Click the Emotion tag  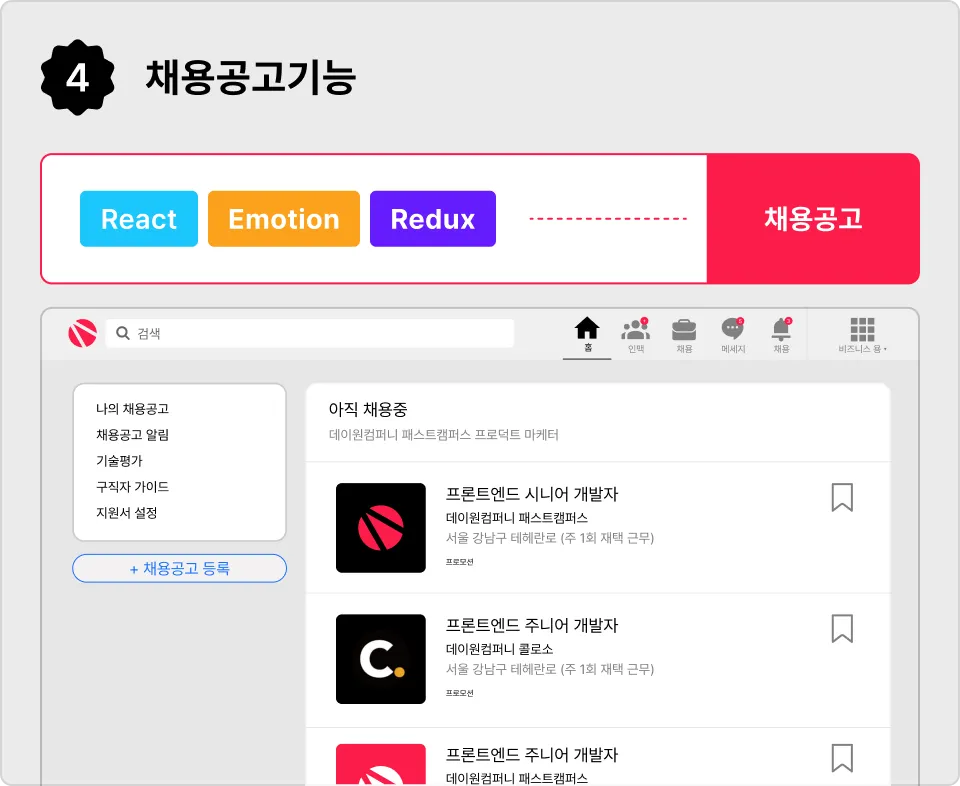284,219
